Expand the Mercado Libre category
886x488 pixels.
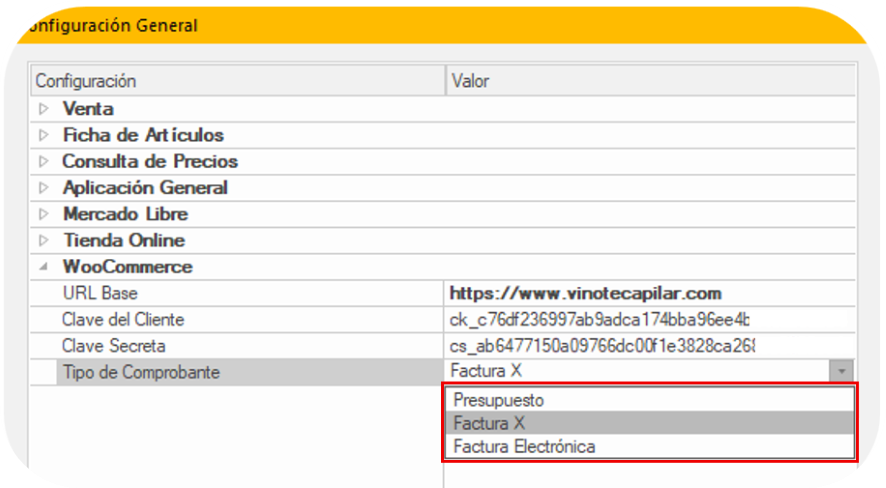click(44, 214)
